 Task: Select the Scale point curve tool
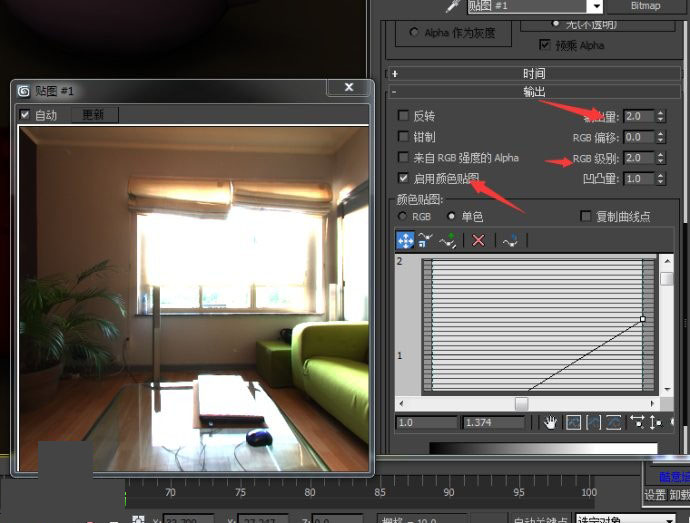click(426, 240)
